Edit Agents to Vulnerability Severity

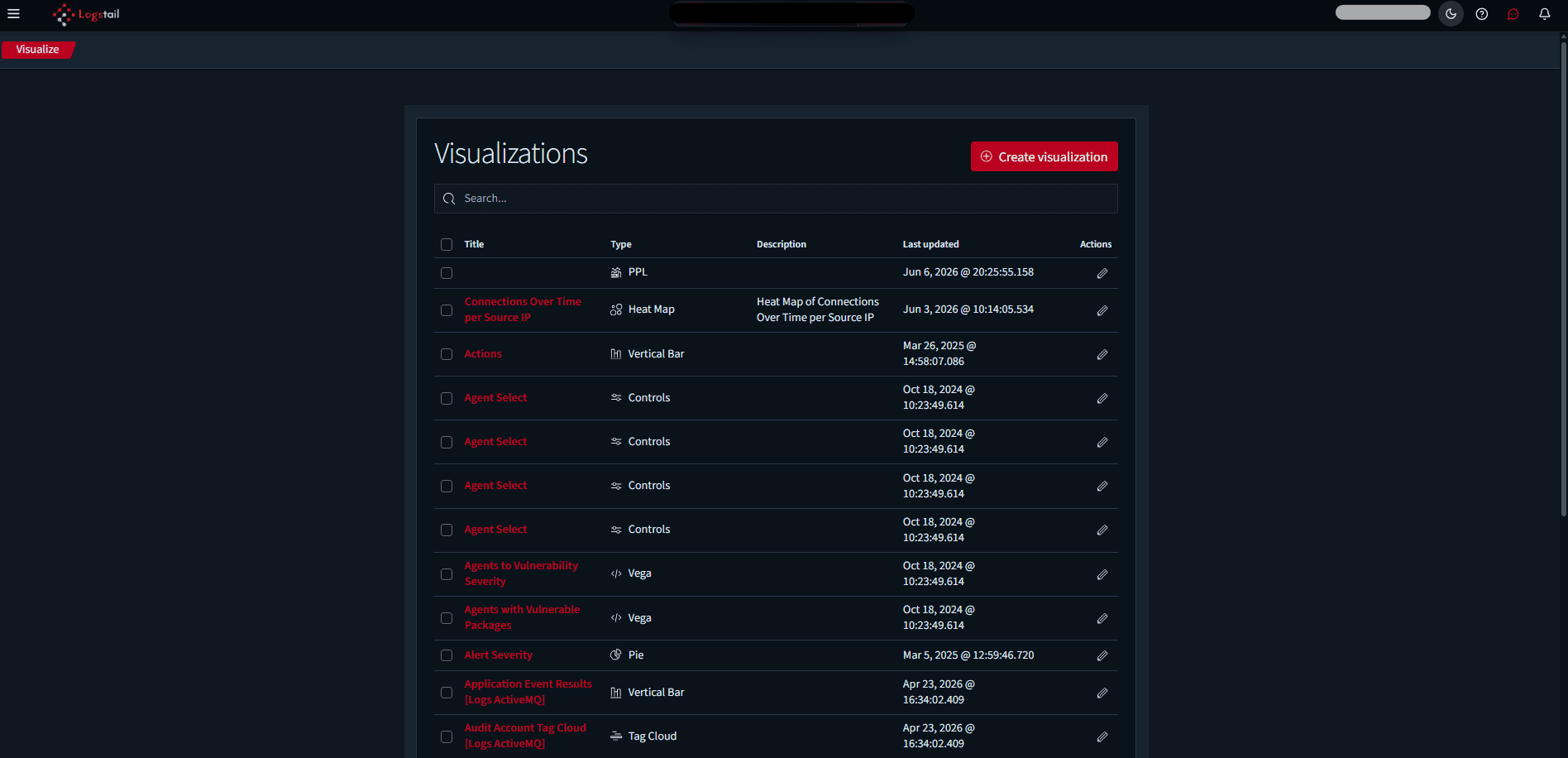click(1102, 574)
